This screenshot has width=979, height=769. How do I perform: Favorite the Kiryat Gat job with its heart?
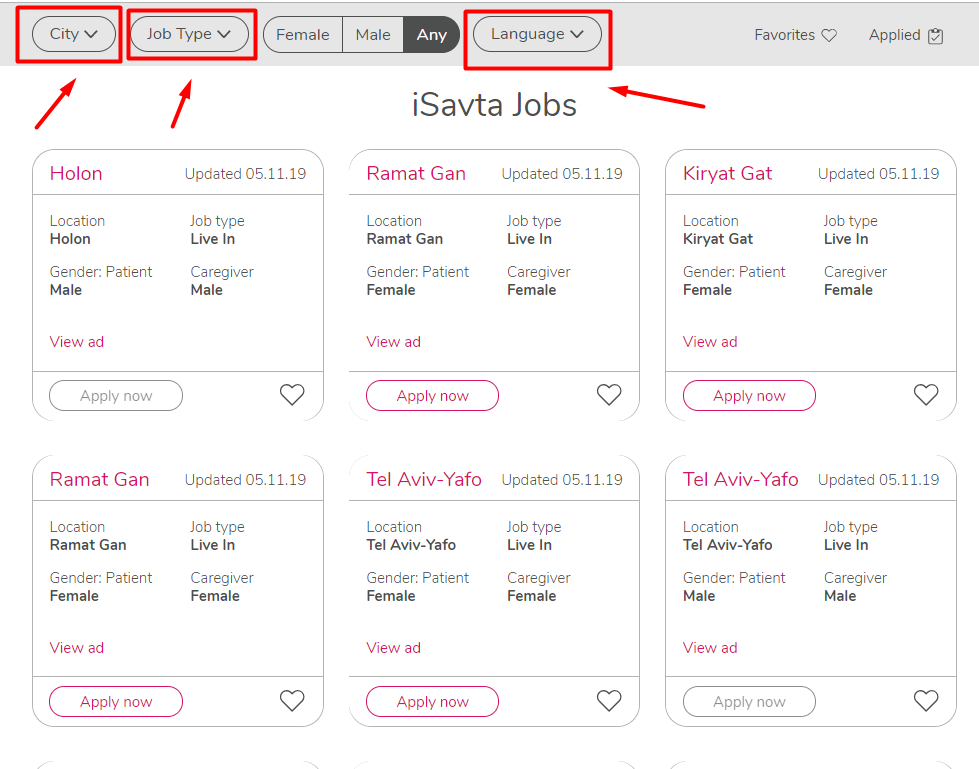tap(925, 394)
